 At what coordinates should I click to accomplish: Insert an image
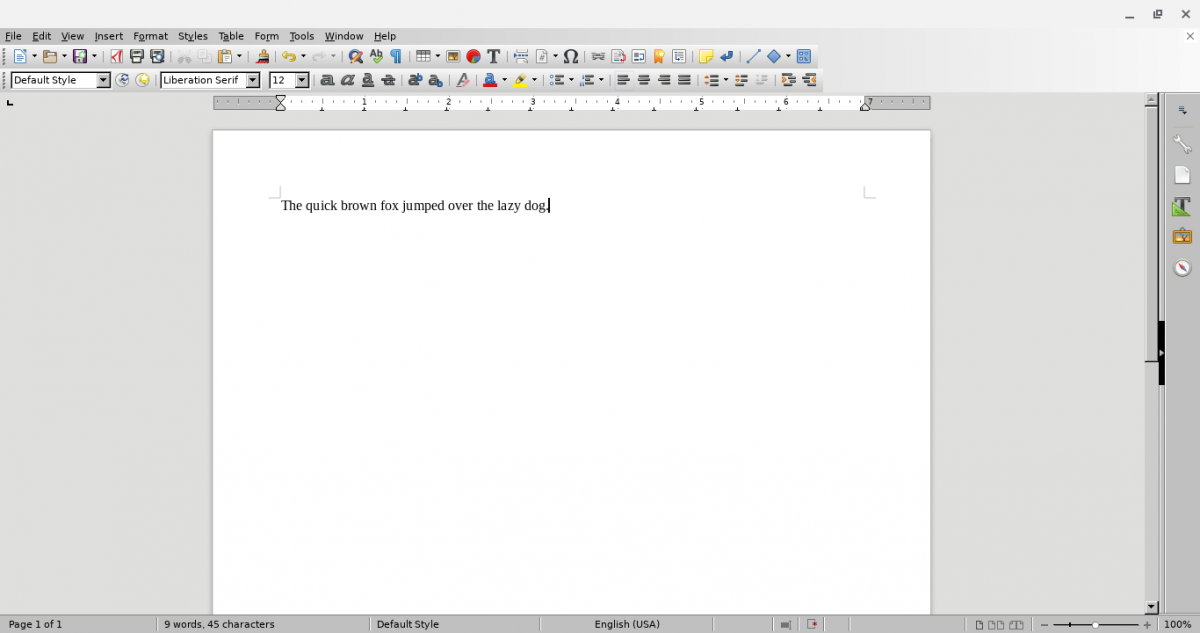coord(453,57)
